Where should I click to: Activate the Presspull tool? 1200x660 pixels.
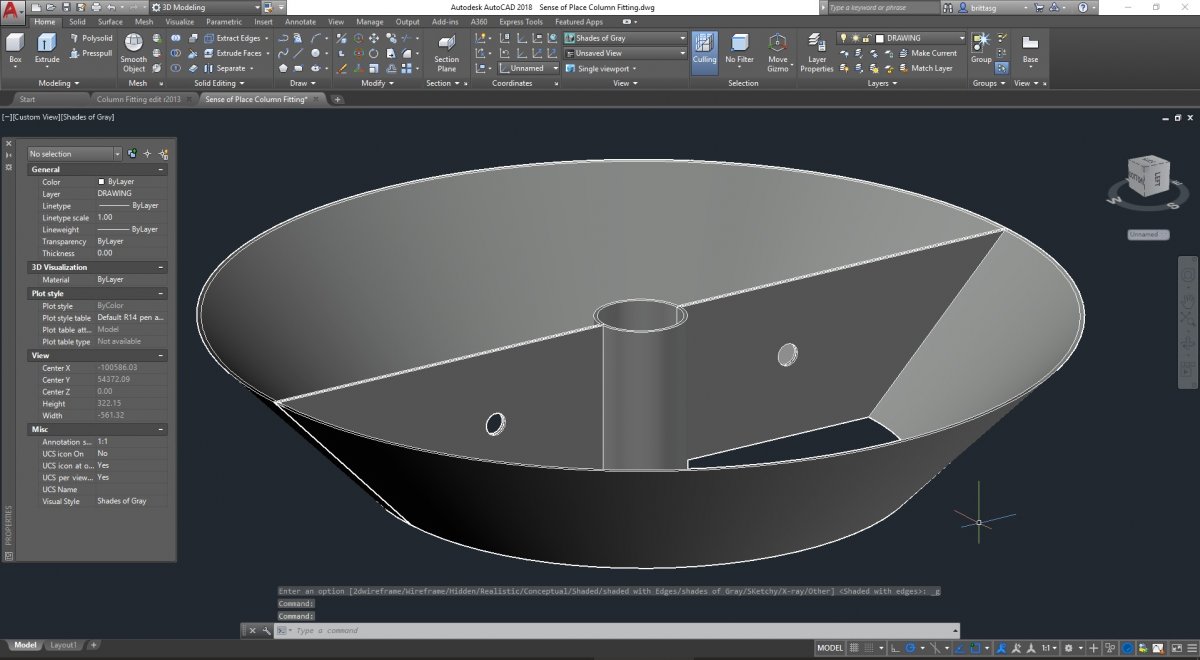90,53
